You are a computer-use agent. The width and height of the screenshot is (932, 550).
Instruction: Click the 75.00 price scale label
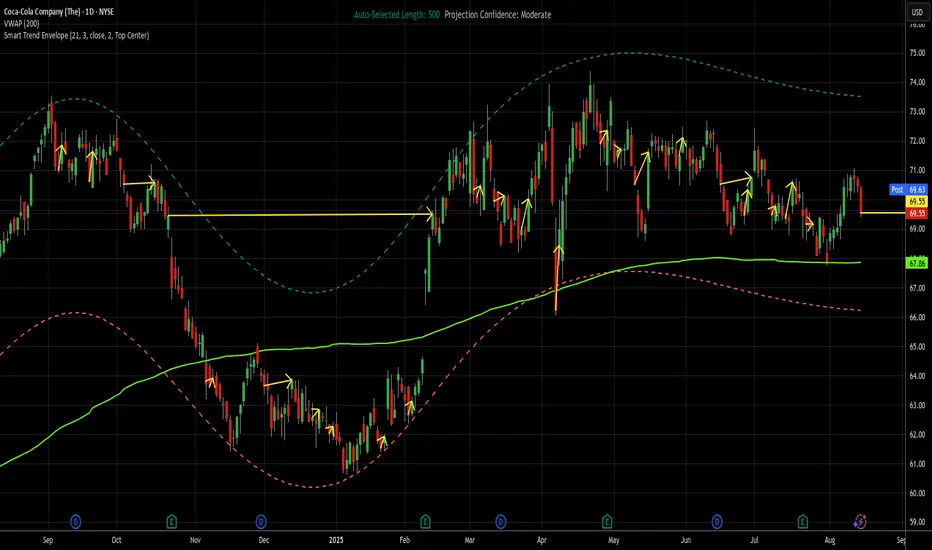pyautogui.click(x=917, y=53)
